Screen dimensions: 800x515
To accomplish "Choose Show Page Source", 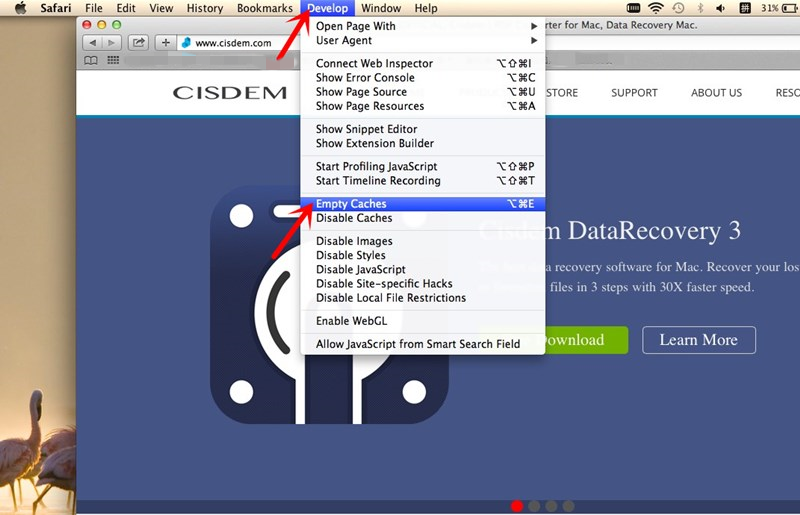I will point(423,92).
